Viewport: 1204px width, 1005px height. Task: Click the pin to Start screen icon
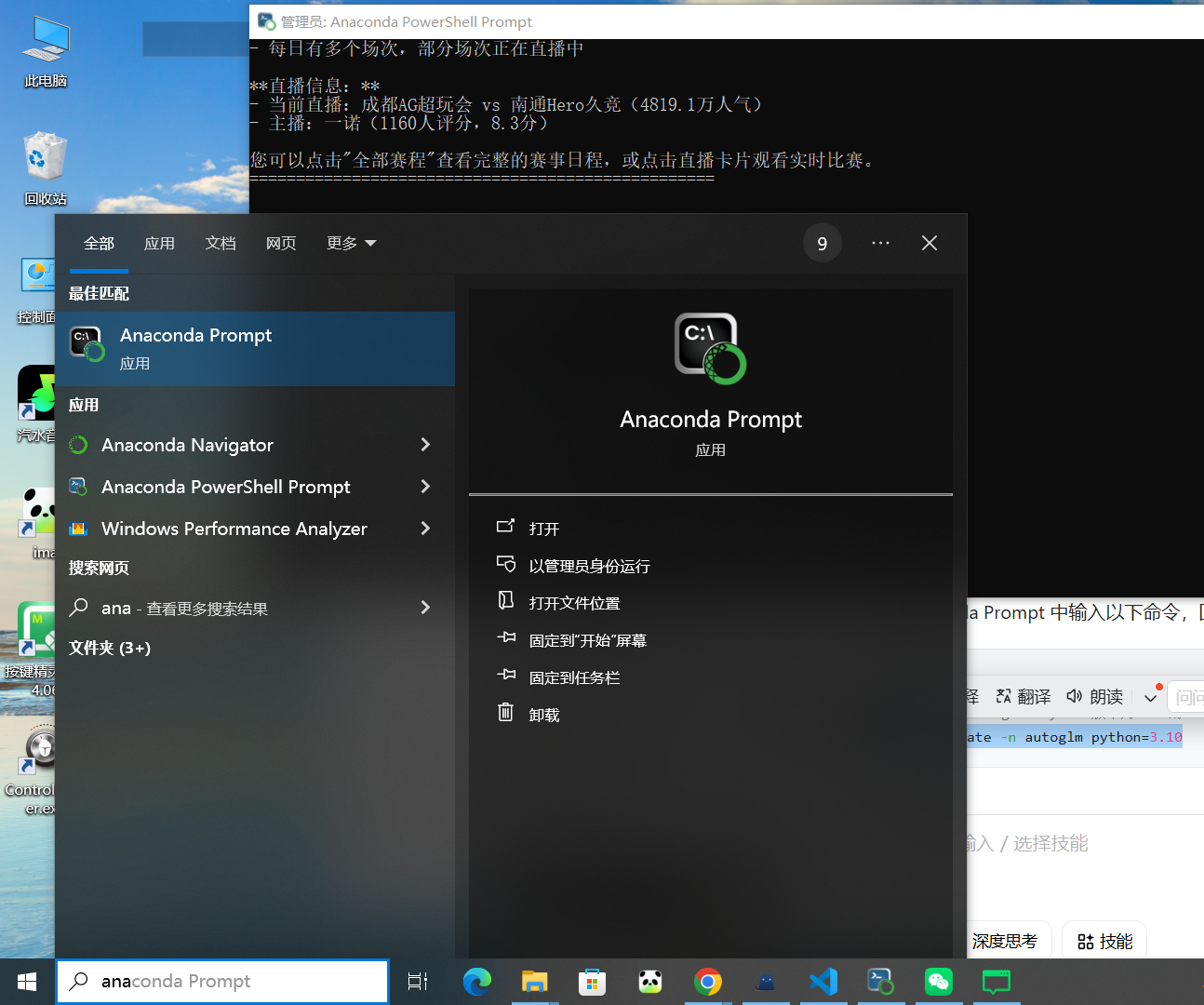coord(505,638)
